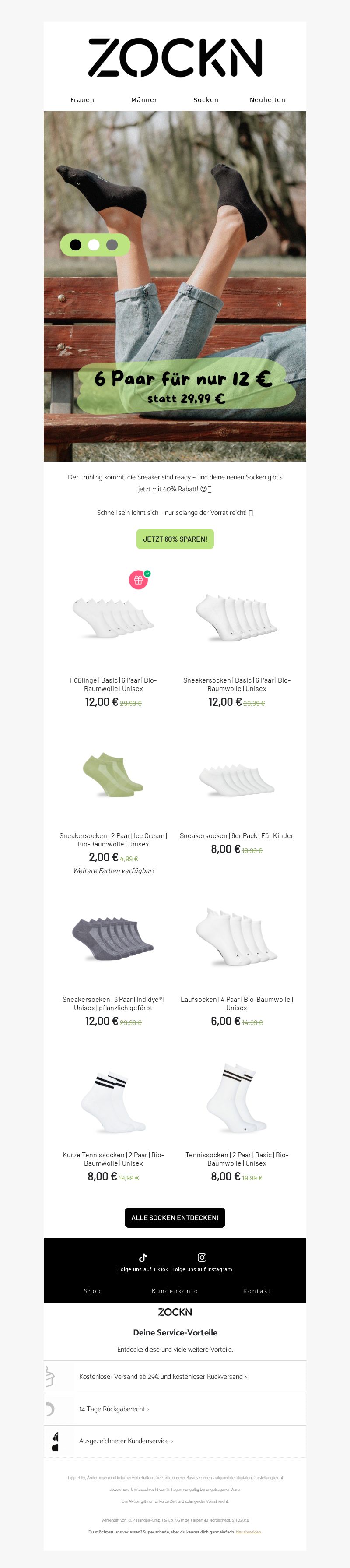Open the Frauen menu item
This screenshot has width=350, height=1568.
coord(82,100)
